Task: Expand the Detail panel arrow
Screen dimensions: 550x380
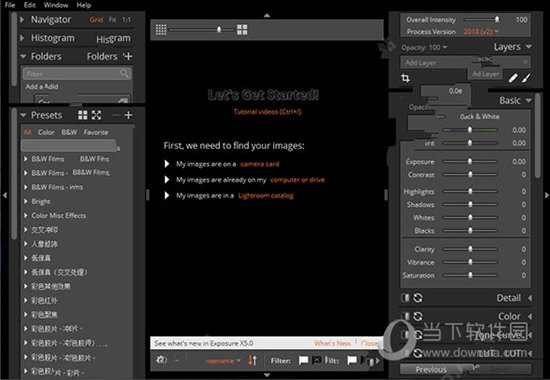Action: (530, 298)
